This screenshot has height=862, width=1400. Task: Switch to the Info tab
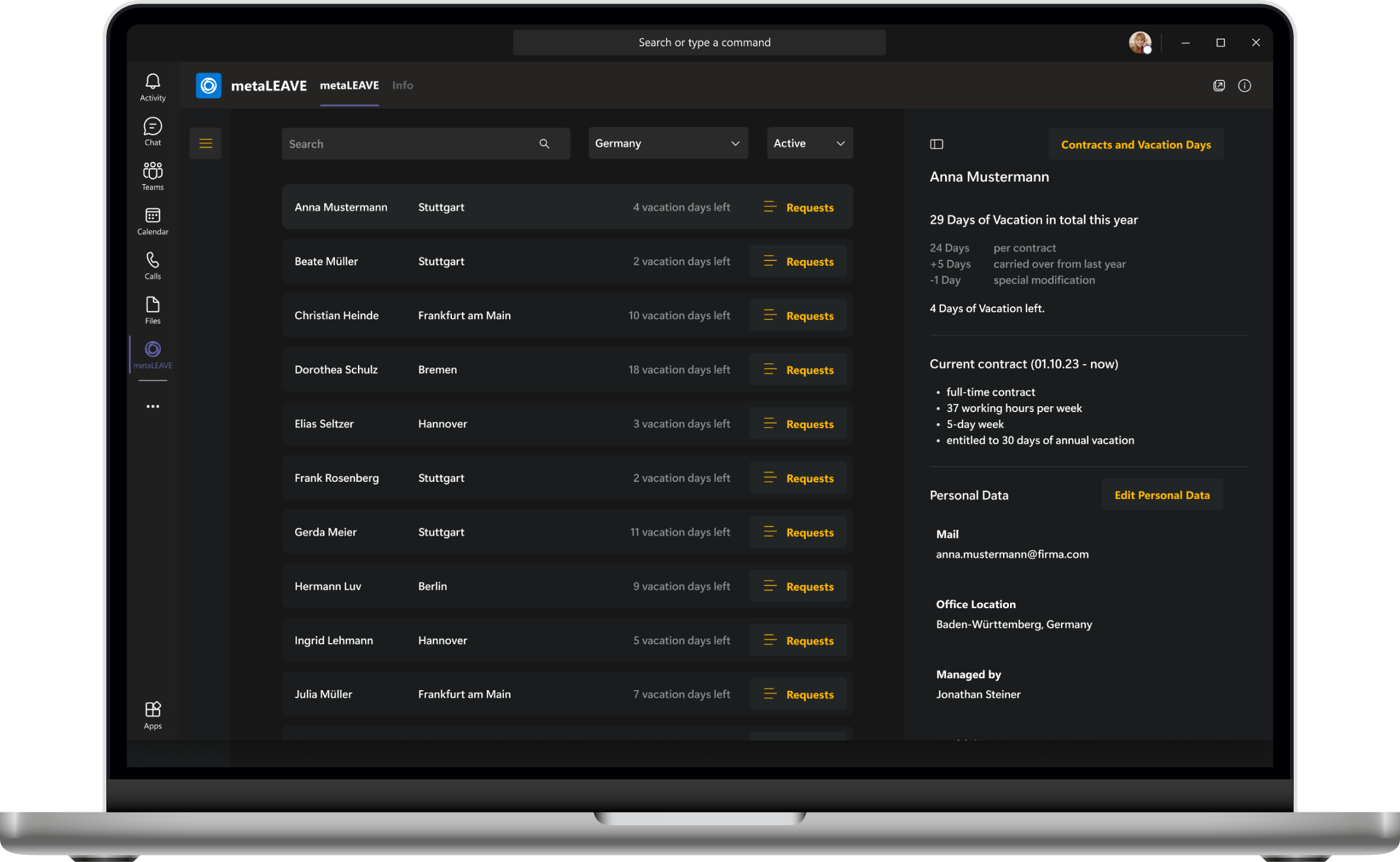(402, 86)
